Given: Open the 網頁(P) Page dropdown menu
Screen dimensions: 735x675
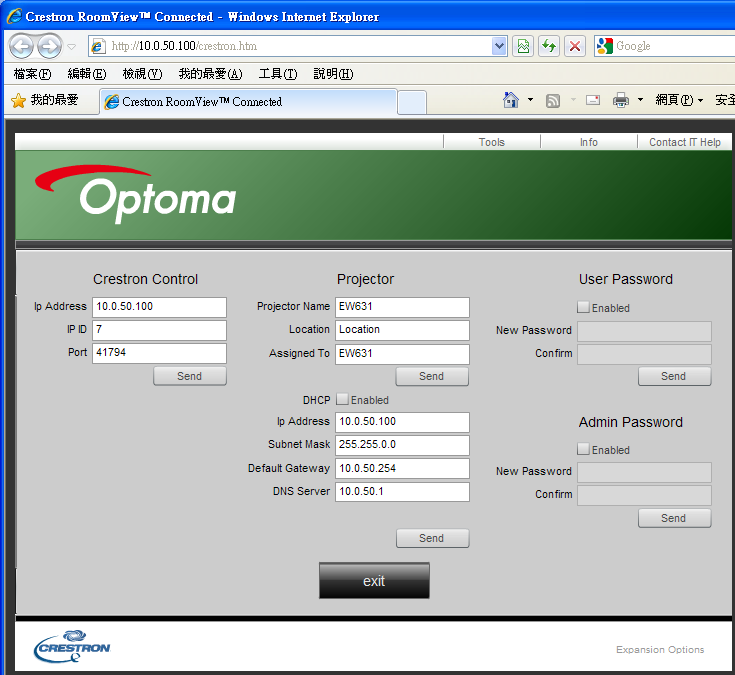Looking at the screenshot, I should click(x=679, y=100).
